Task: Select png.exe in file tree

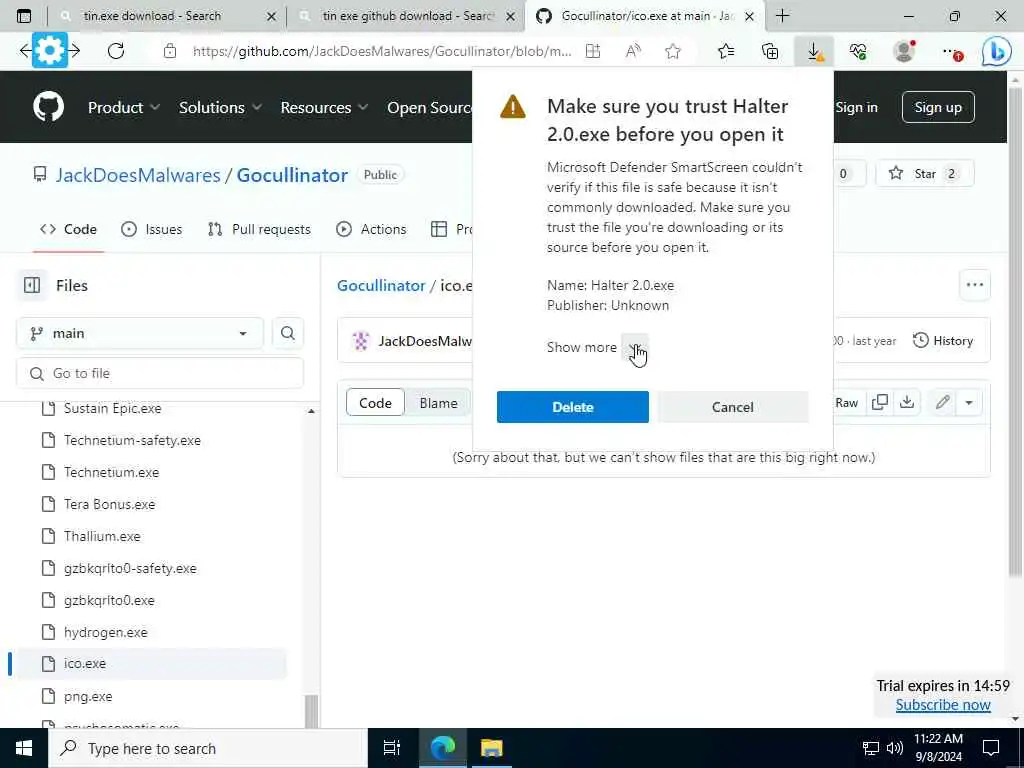Action: tap(88, 696)
